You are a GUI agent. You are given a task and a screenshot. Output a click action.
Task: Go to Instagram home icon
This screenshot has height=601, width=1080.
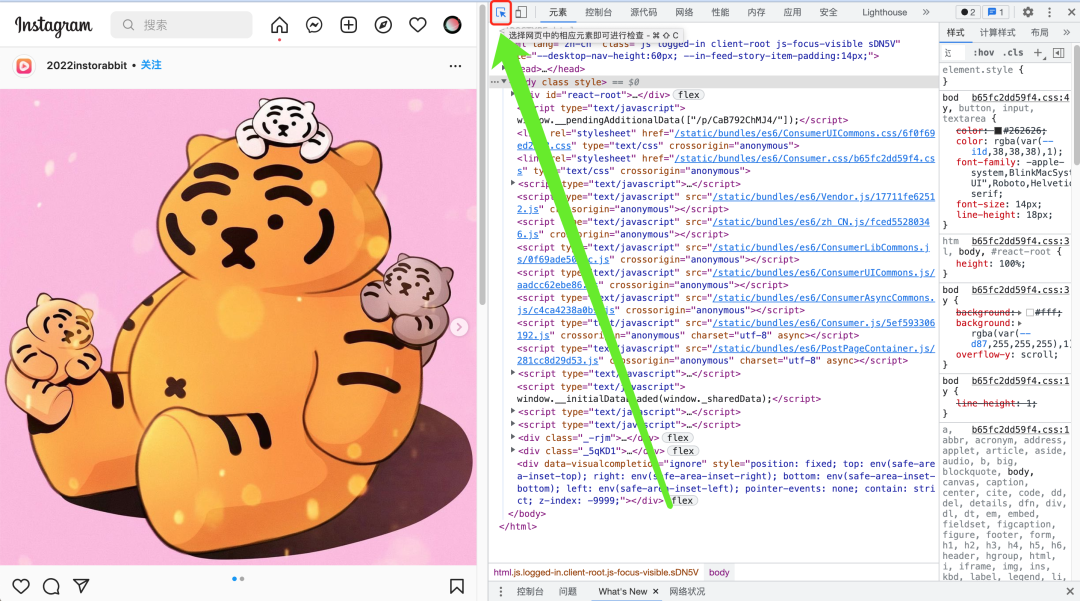(x=279, y=25)
